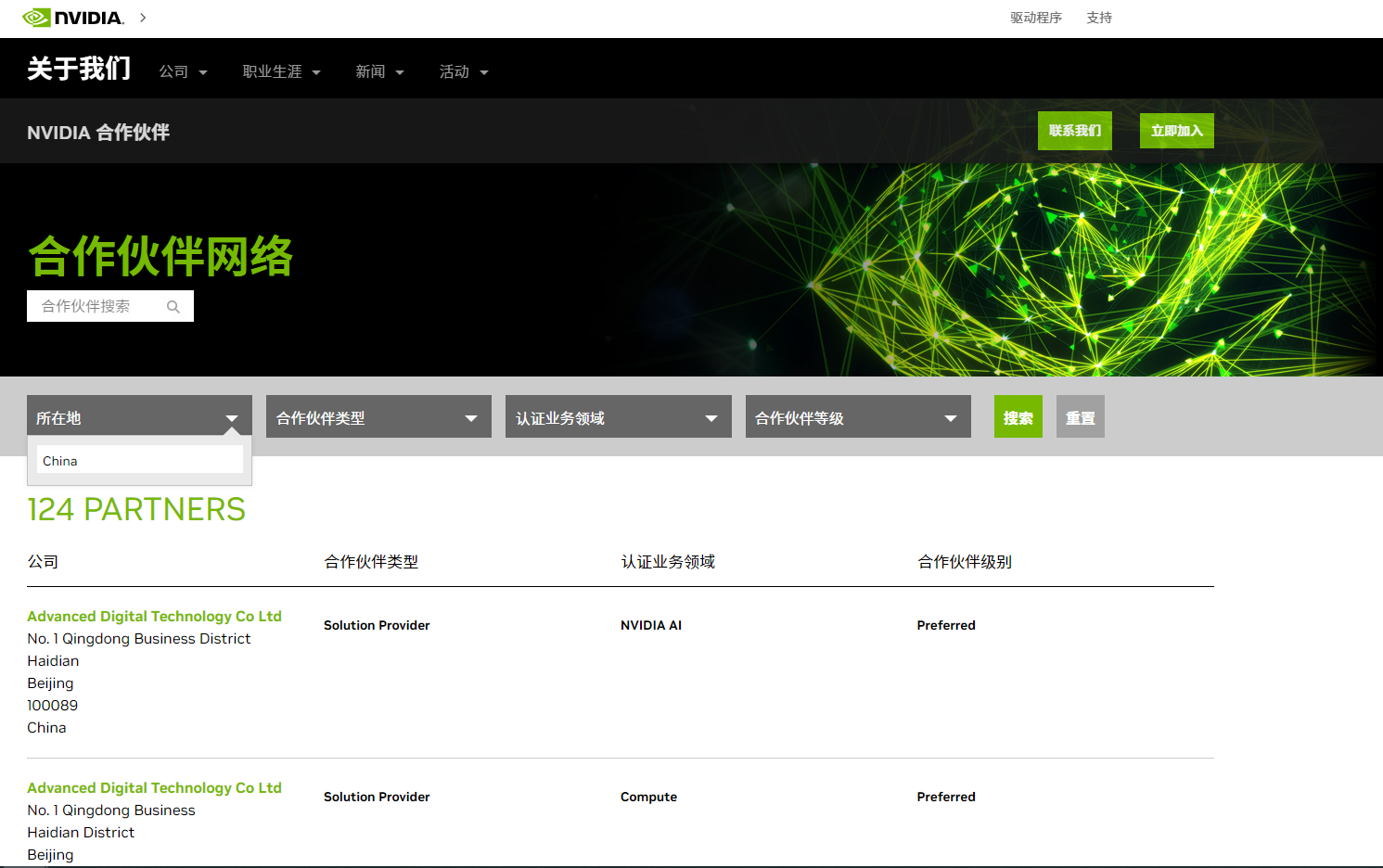This screenshot has height=868, width=1383.
Task: Click Preferred in Compute row
Action: coord(946,797)
